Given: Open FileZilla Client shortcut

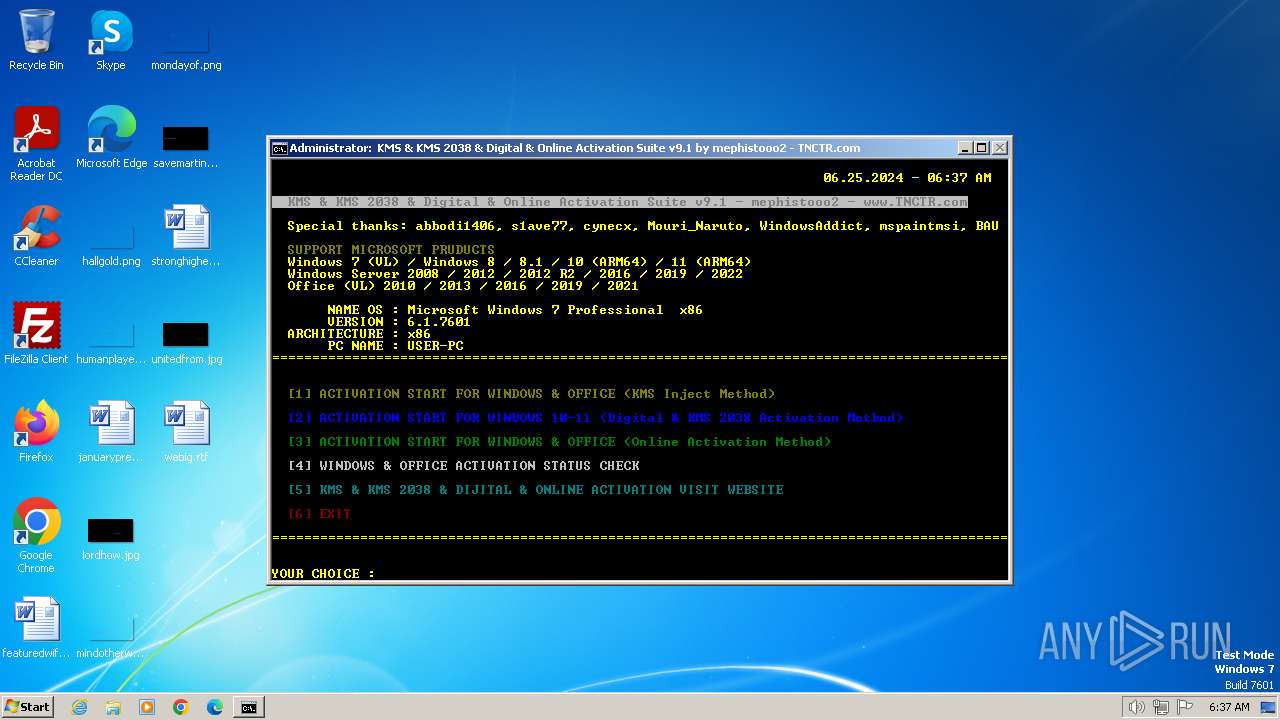Looking at the screenshot, I should point(36,333).
